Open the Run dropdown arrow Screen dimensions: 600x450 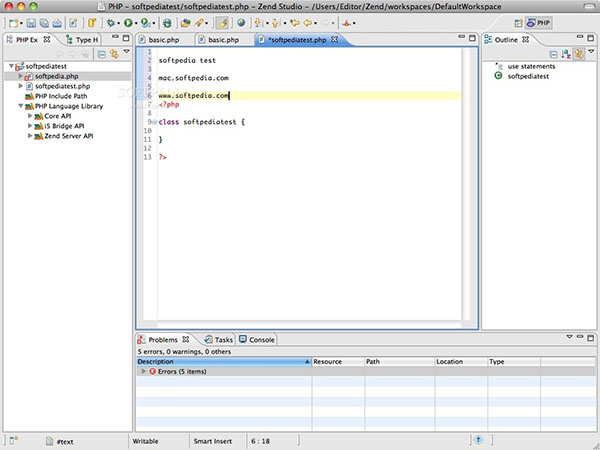(x=136, y=24)
